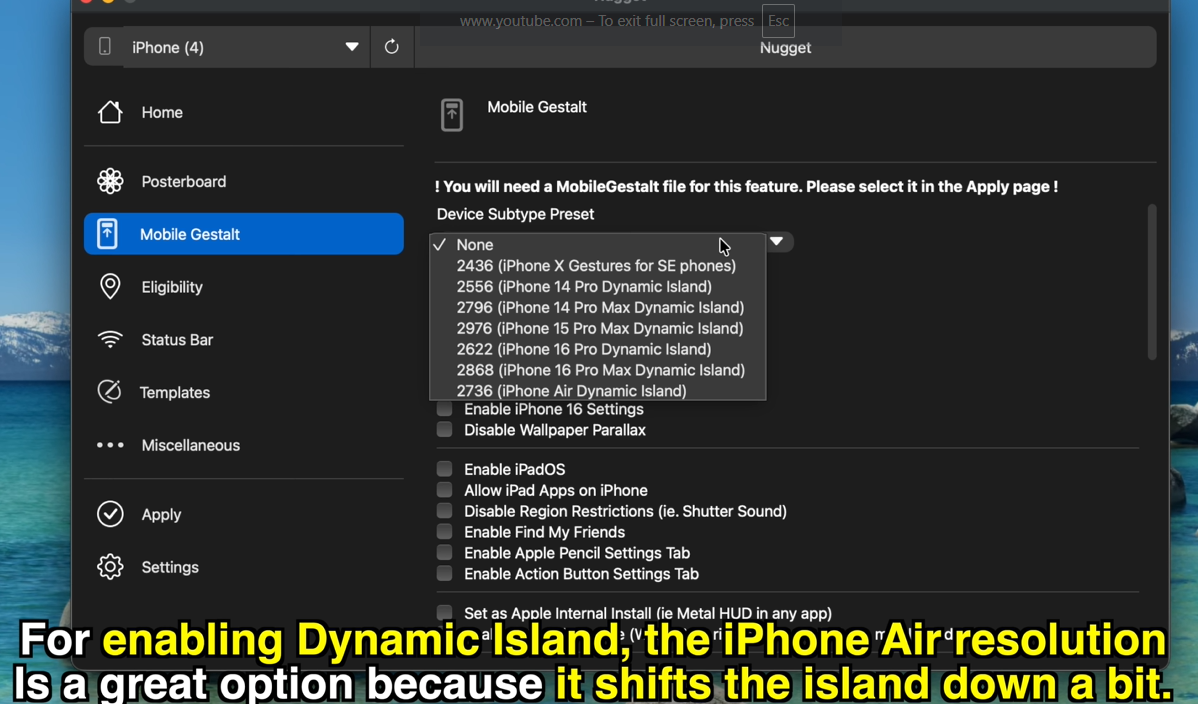
Task: Check Disable Region Restrictions (Shutter Sound)
Action: pyautogui.click(x=444, y=510)
